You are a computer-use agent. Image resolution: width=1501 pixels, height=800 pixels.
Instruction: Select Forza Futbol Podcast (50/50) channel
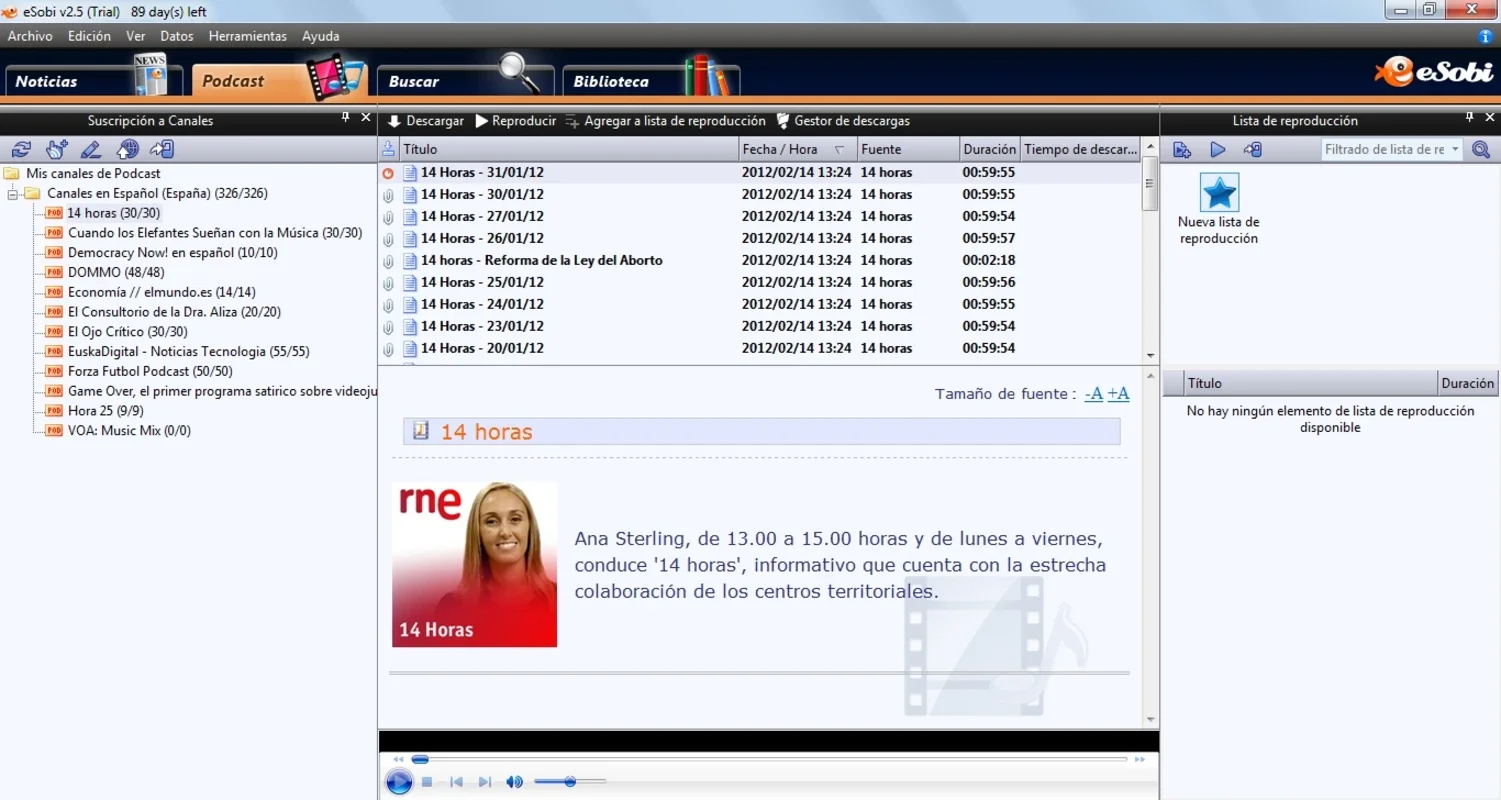click(150, 371)
